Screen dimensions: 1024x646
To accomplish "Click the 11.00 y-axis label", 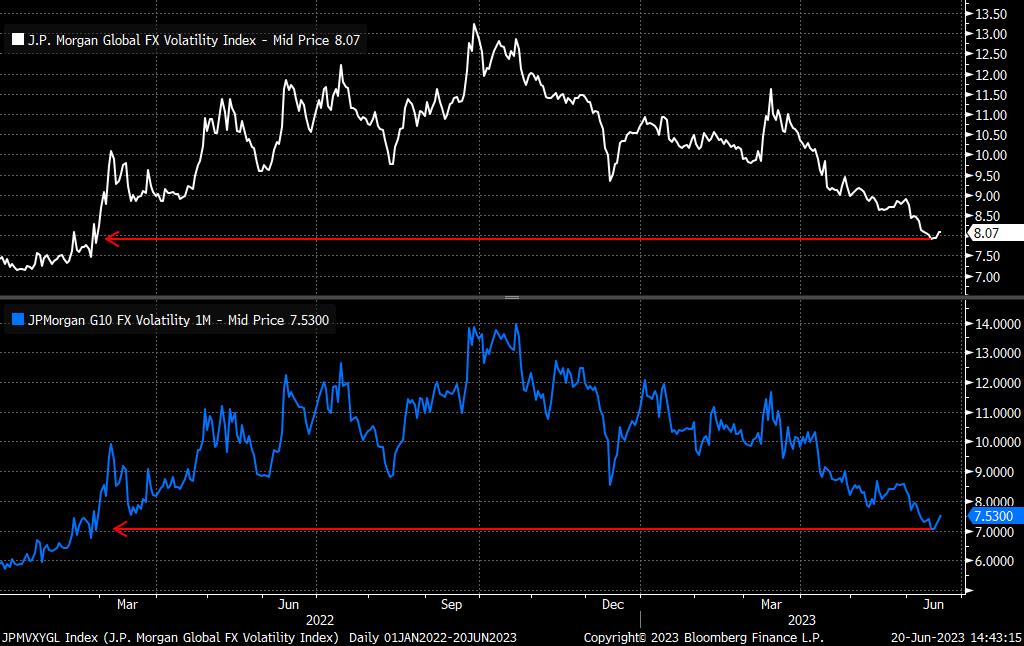I will [991, 115].
